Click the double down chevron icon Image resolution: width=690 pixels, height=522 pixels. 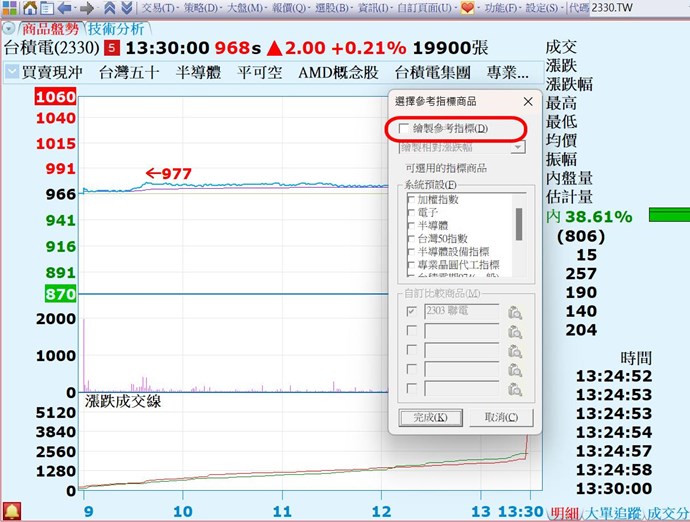tap(127, 7)
